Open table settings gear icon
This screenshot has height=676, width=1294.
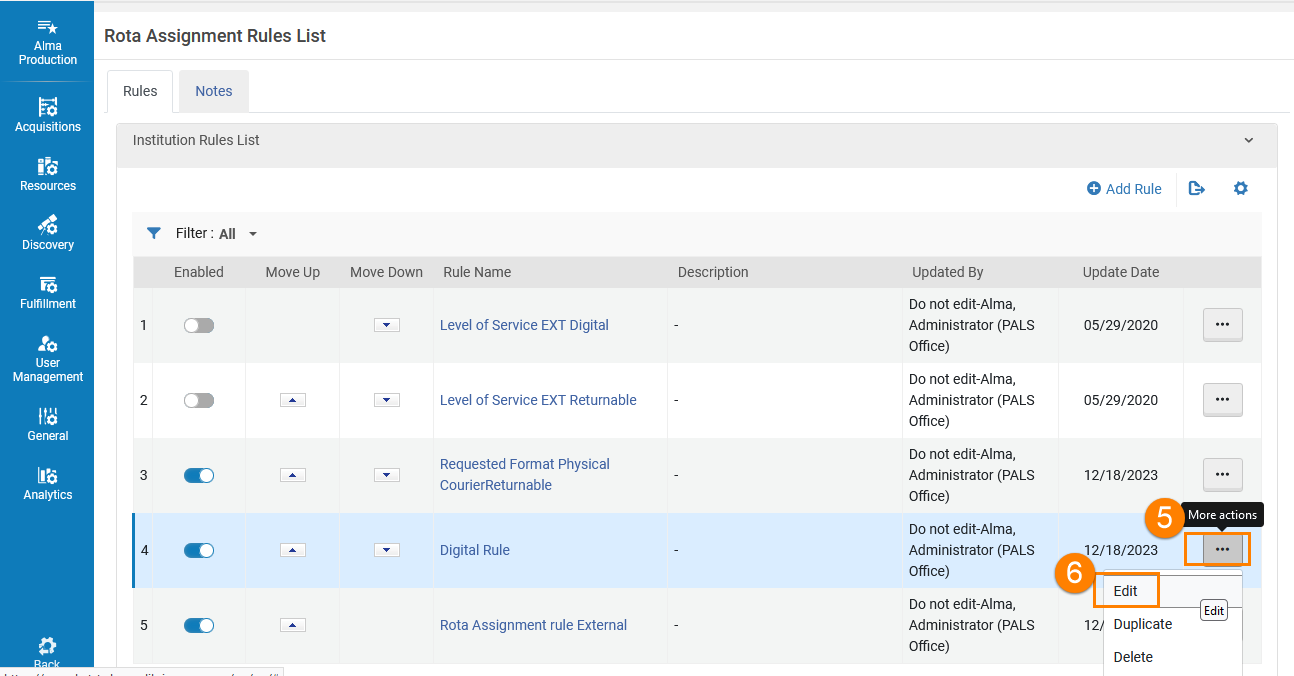[1241, 188]
